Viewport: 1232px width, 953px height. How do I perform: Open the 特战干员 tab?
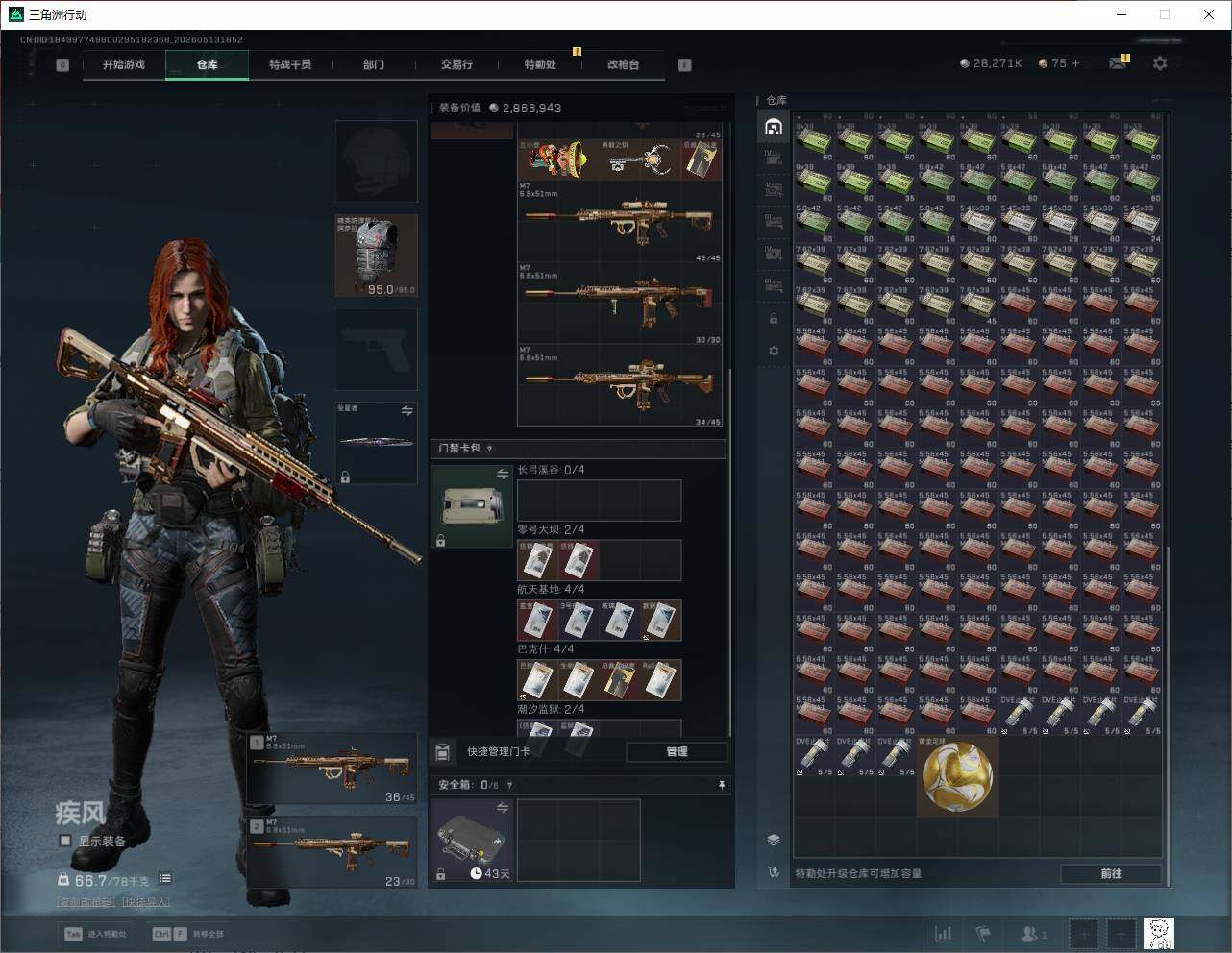pyautogui.click(x=290, y=64)
